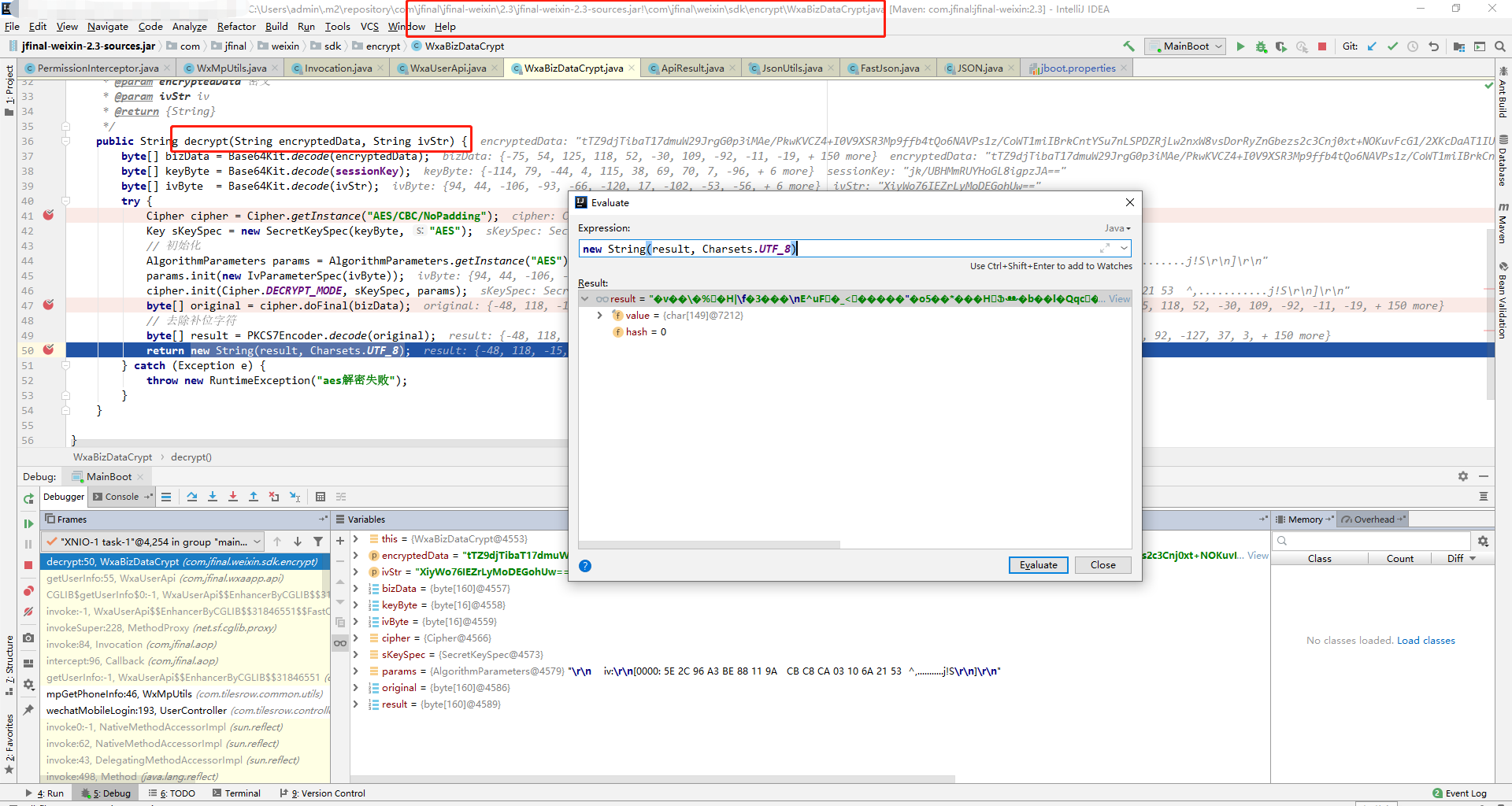Open the XNIO-1 task-1 thread dropdown
1512x806 pixels.
point(153,542)
